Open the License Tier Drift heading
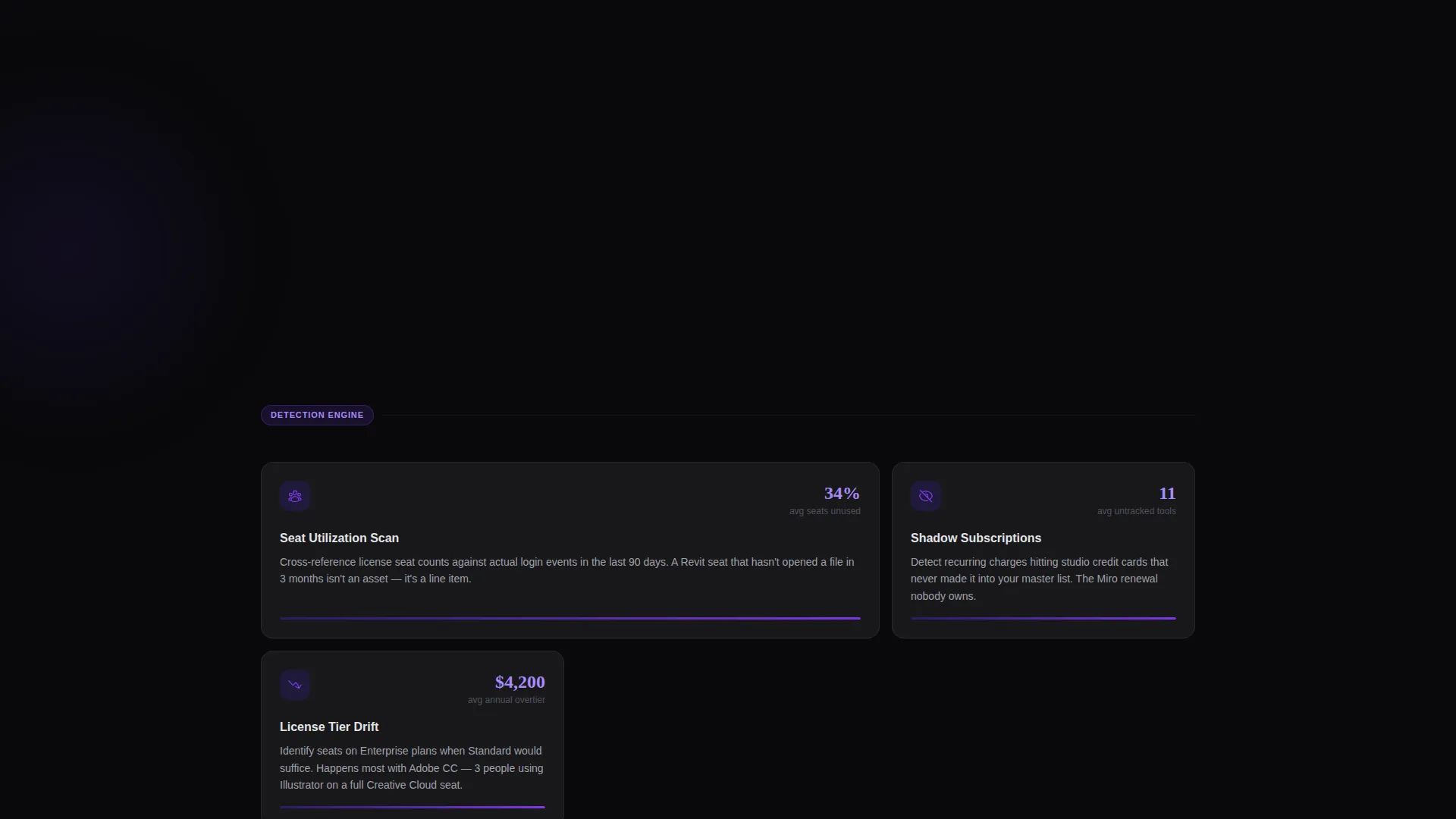Image resolution: width=1456 pixels, height=819 pixels. pyautogui.click(x=329, y=726)
